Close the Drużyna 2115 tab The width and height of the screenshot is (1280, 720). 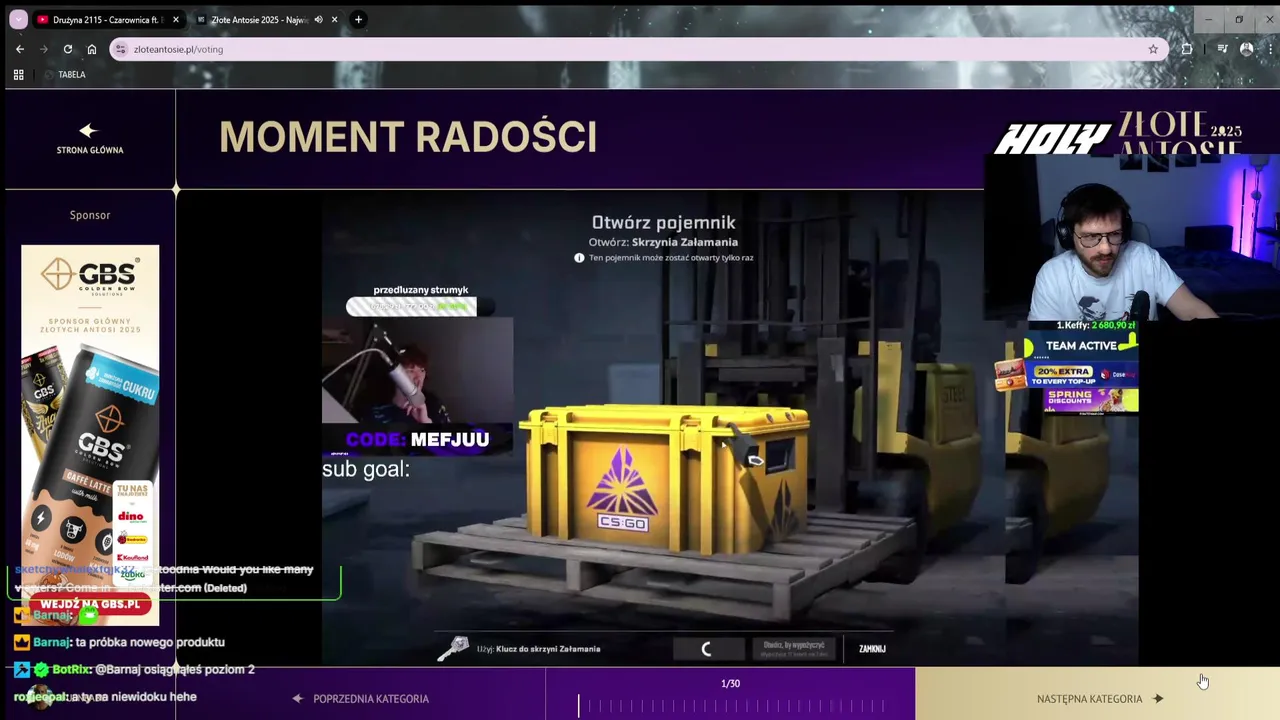[x=176, y=19]
